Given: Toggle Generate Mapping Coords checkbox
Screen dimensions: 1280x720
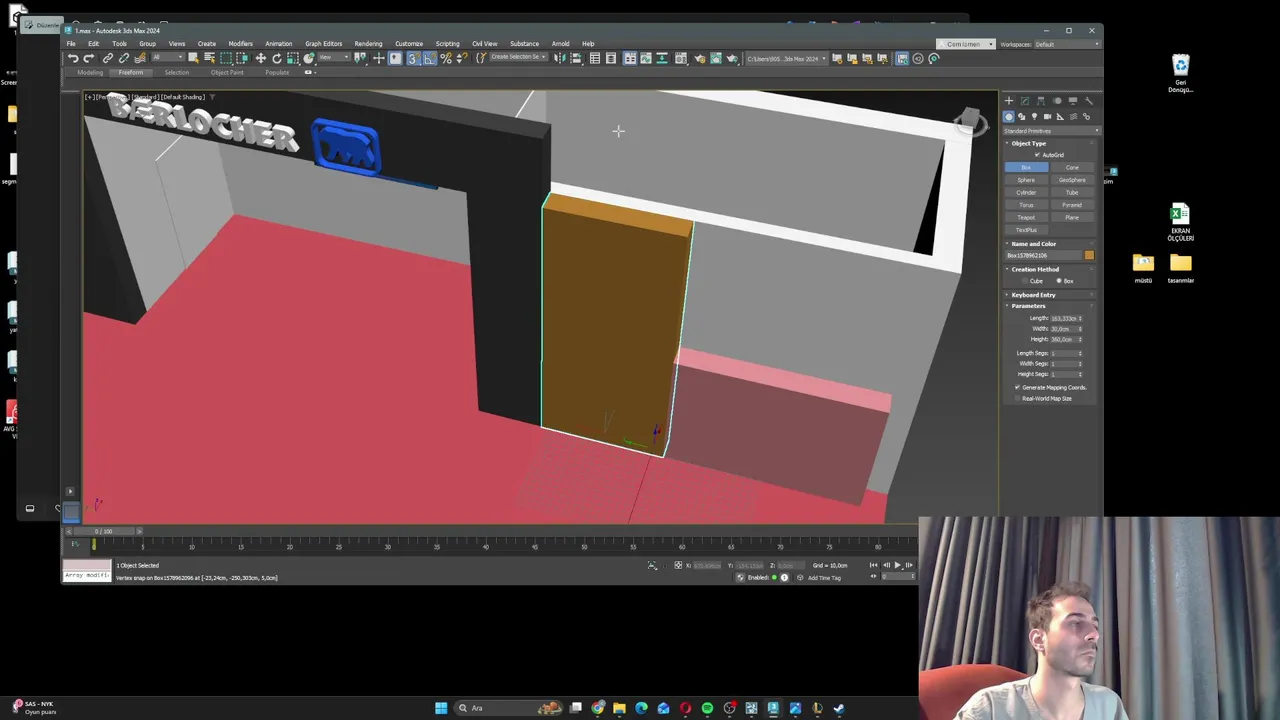Looking at the screenshot, I should (1017, 387).
